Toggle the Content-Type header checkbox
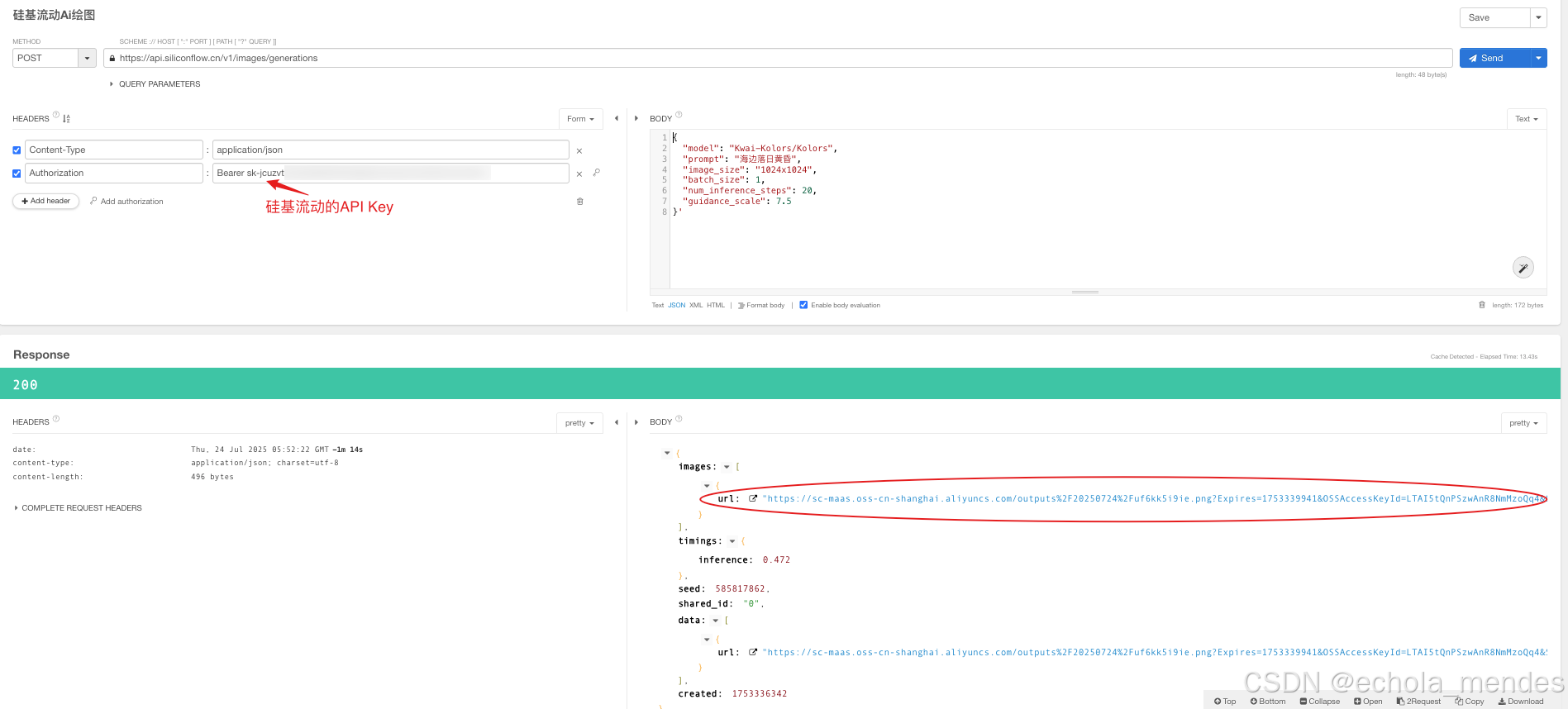The width and height of the screenshot is (1568, 709). tap(17, 150)
